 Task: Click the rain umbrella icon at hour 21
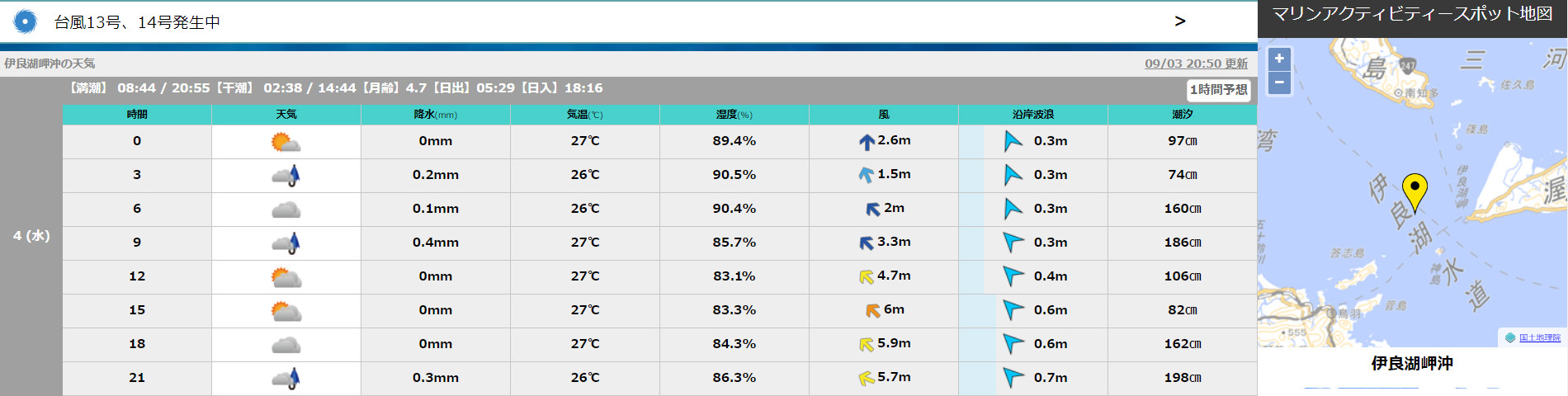coord(286,378)
